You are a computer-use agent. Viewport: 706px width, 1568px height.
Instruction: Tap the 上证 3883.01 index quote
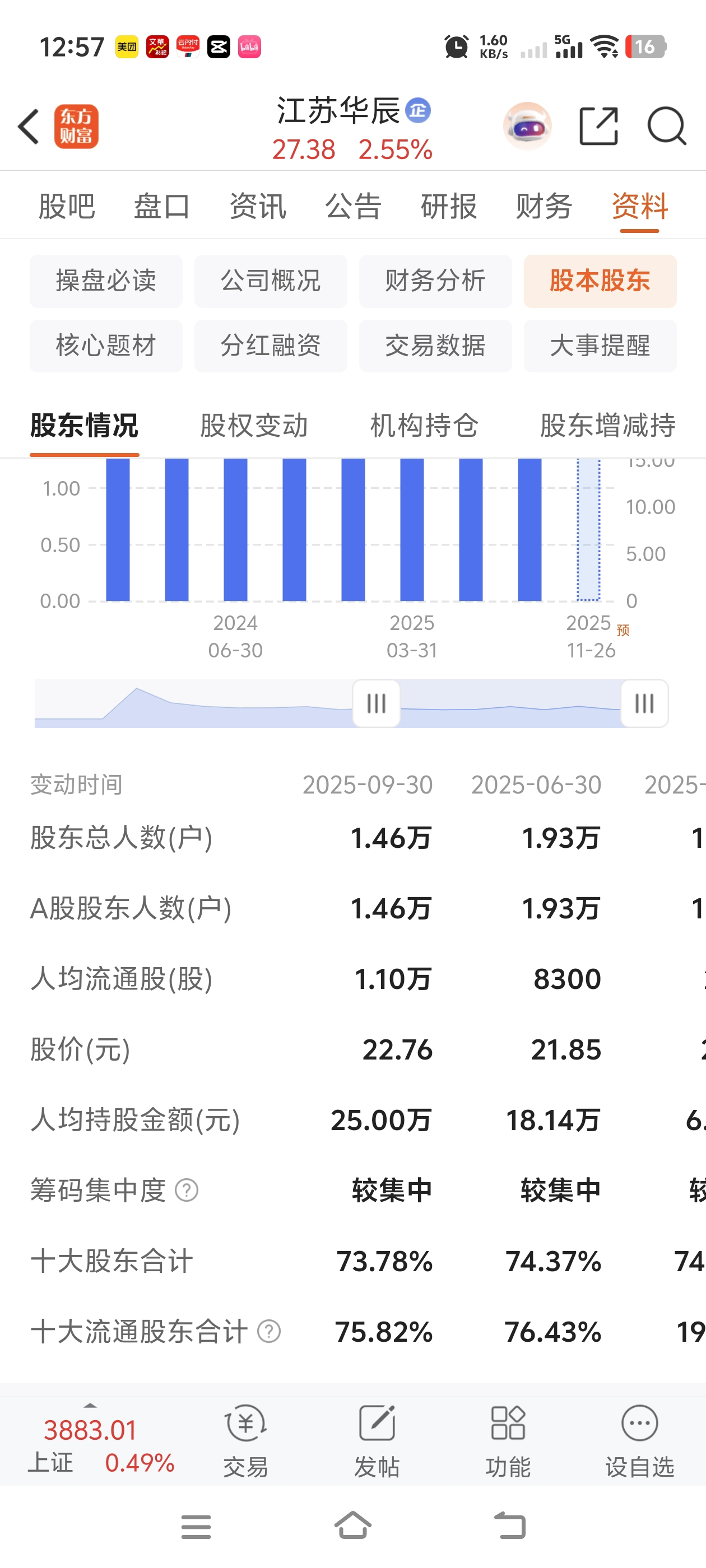pyautogui.click(x=90, y=1430)
